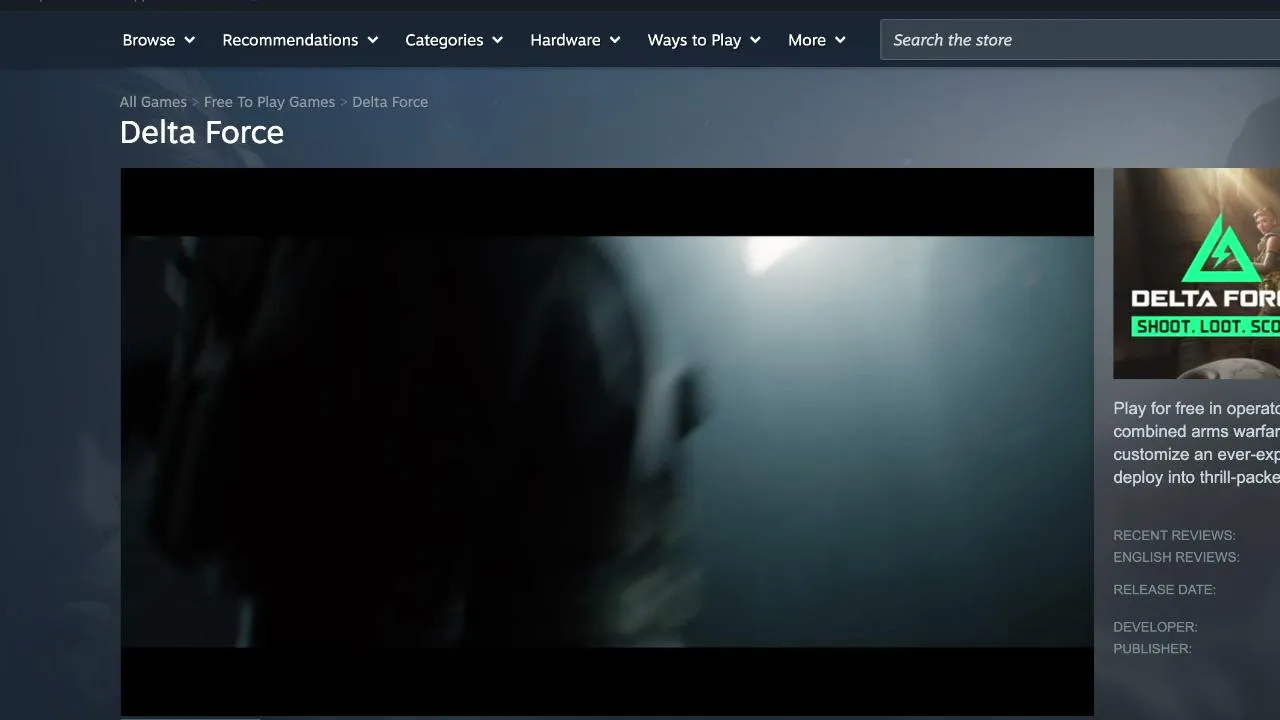The image size is (1280, 720).
Task: Select the Delta Force breadcrumb link
Action: click(x=390, y=102)
